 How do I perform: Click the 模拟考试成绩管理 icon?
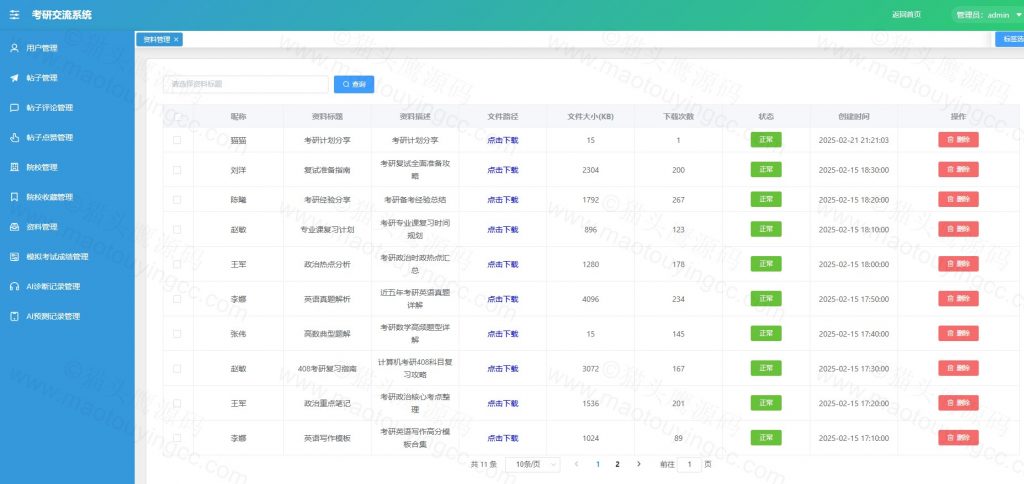pyautogui.click(x=14, y=257)
